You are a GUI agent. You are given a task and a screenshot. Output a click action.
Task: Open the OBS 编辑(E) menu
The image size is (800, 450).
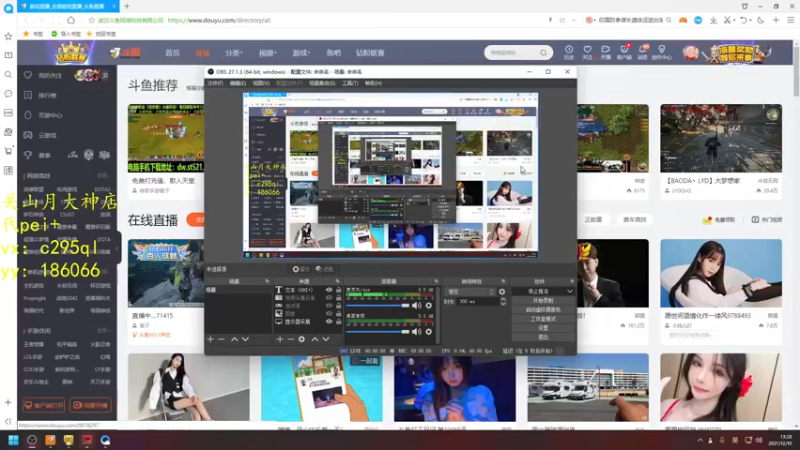click(238, 83)
